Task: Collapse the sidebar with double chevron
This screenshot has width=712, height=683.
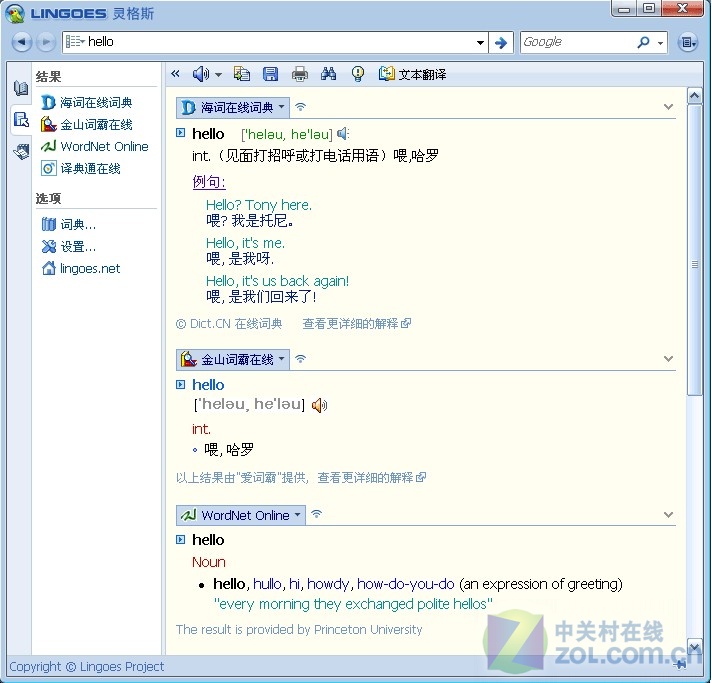Action: click(x=175, y=73)
